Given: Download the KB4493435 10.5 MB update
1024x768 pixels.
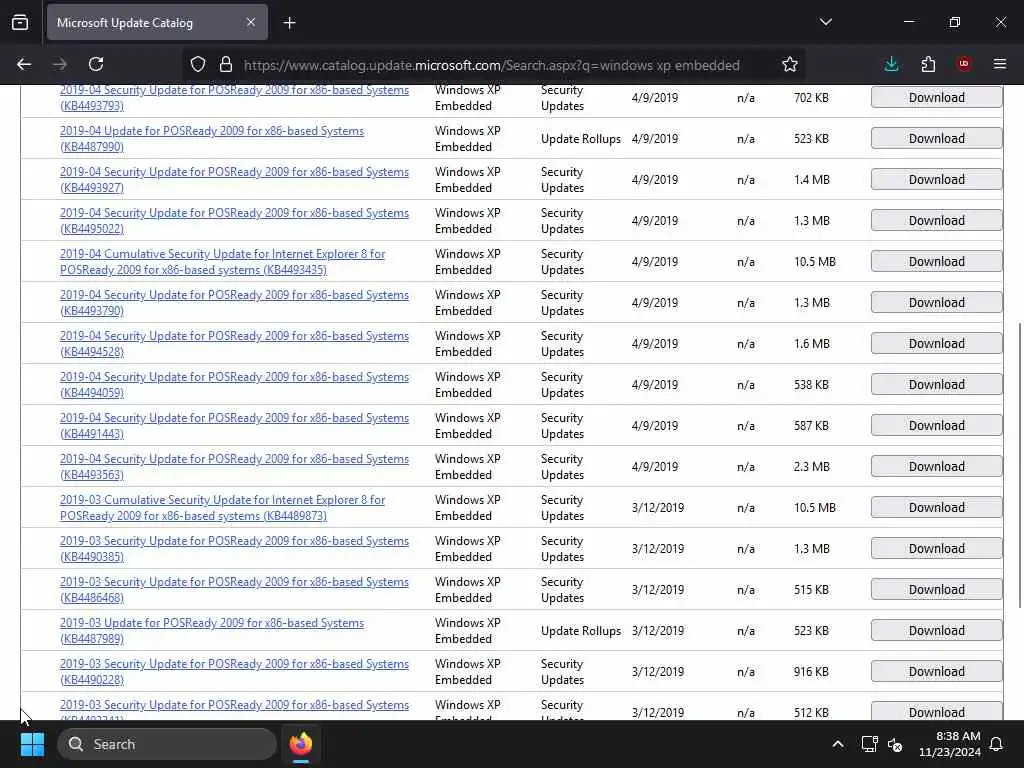Looking at the screenshot, I should 936,261.
